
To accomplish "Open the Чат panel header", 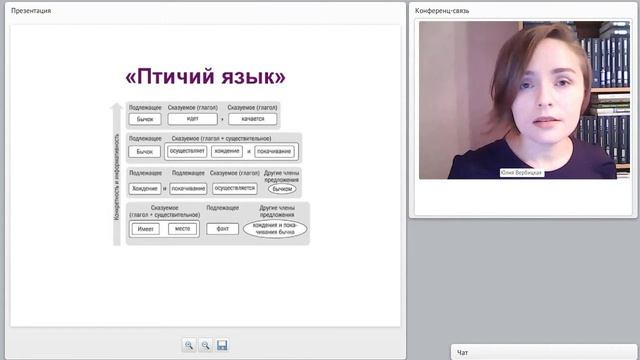I will click(544, 352).
